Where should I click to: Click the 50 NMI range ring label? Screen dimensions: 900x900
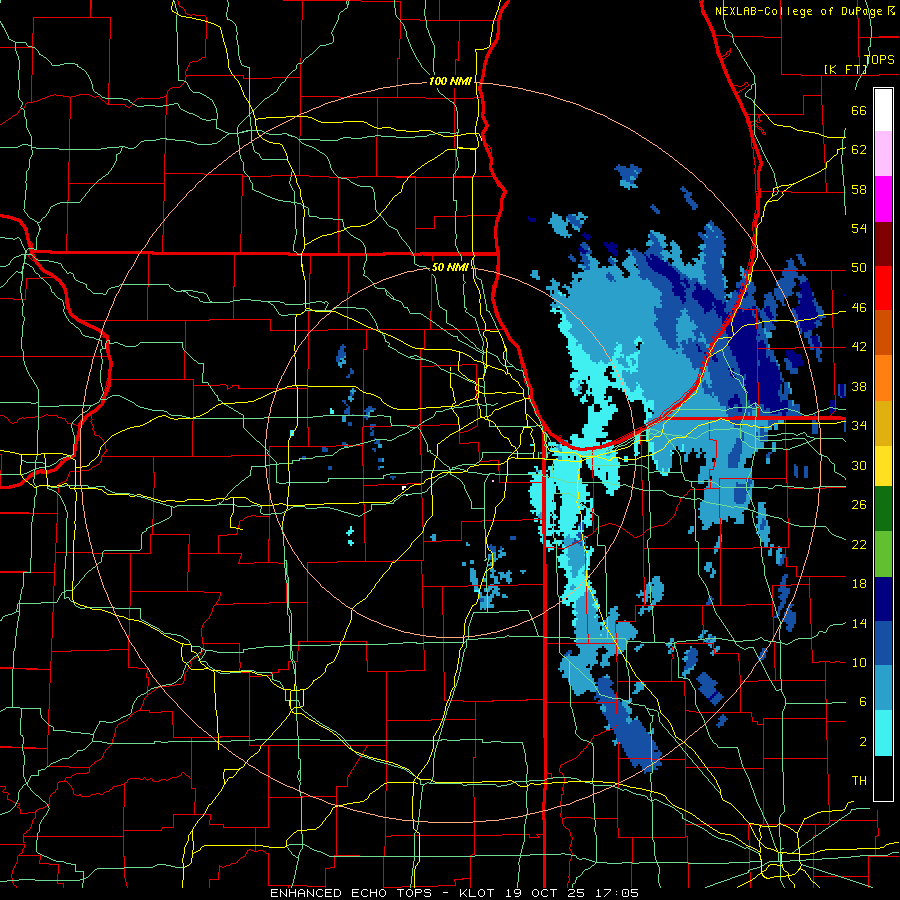click(450, 267)
